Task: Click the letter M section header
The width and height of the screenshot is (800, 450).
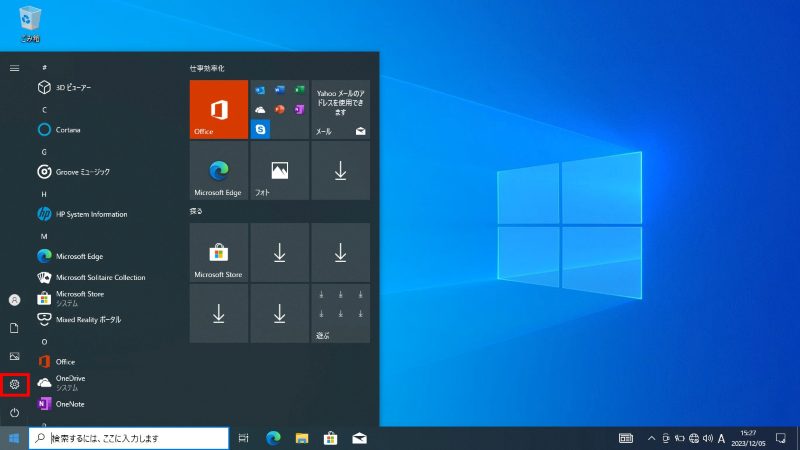Action: pos(44,236)
